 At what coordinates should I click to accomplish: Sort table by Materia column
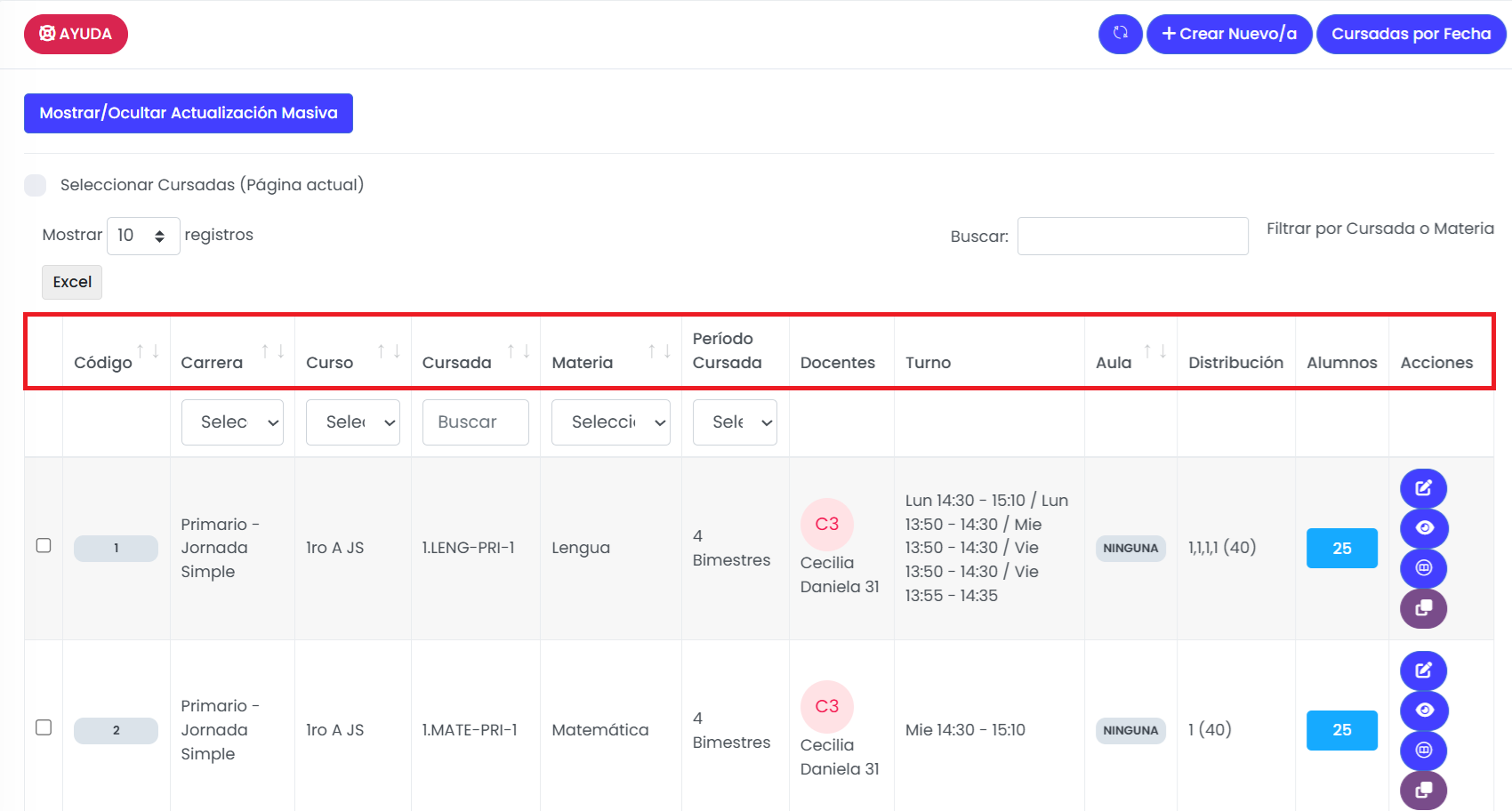611,351
